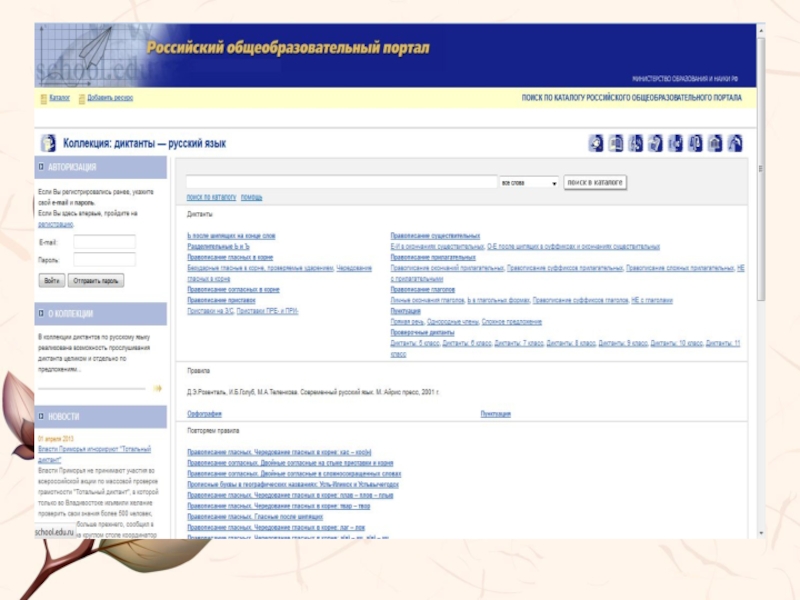Screen dimensions: 800x600
Task: Click the page scrollbar up arrow
Action: tap(761, 31)
